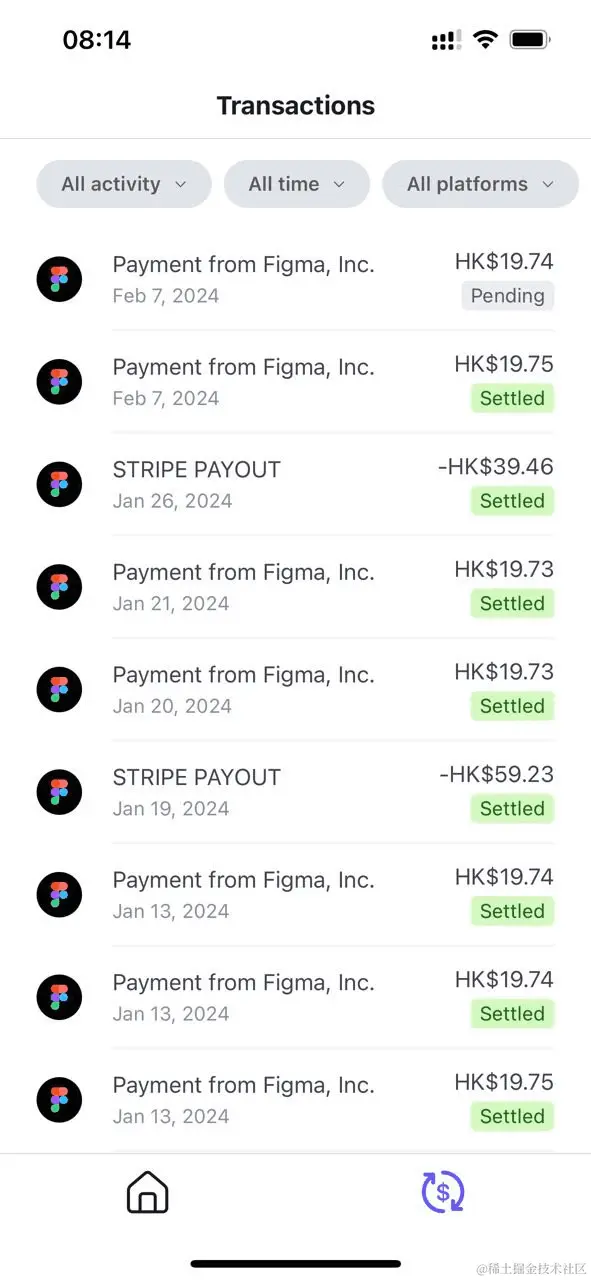Check the Wi-Fi status icon
Screen dimensions: 591x1280
[x=485, y=40]
